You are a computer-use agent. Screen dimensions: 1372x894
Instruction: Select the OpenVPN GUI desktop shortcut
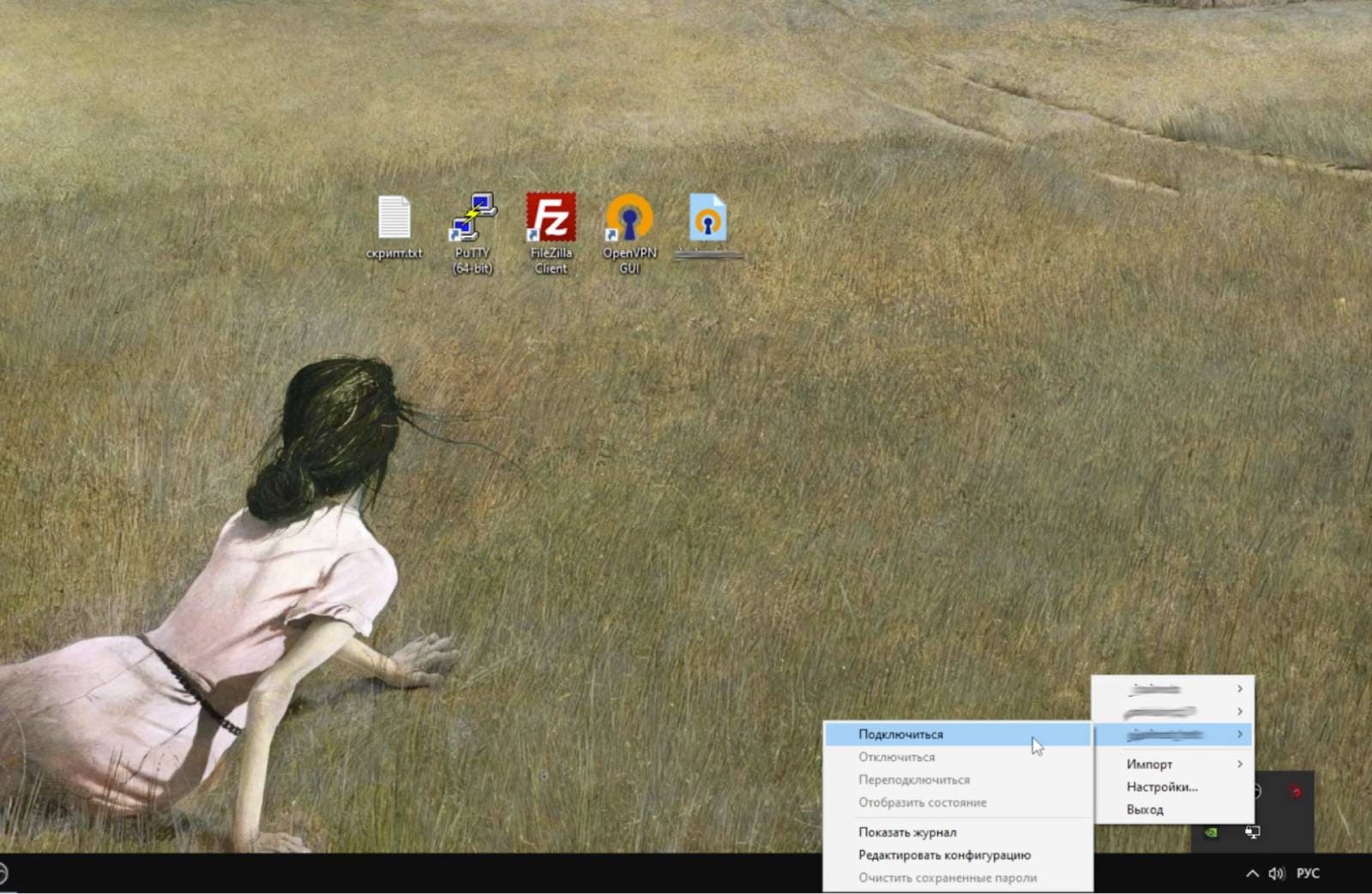pos(629,233)
